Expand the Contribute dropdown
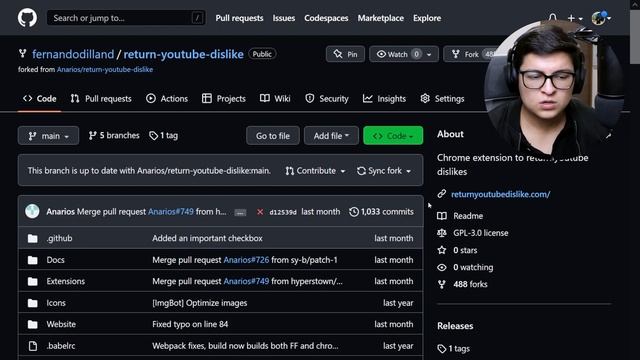 coord(315,171)
